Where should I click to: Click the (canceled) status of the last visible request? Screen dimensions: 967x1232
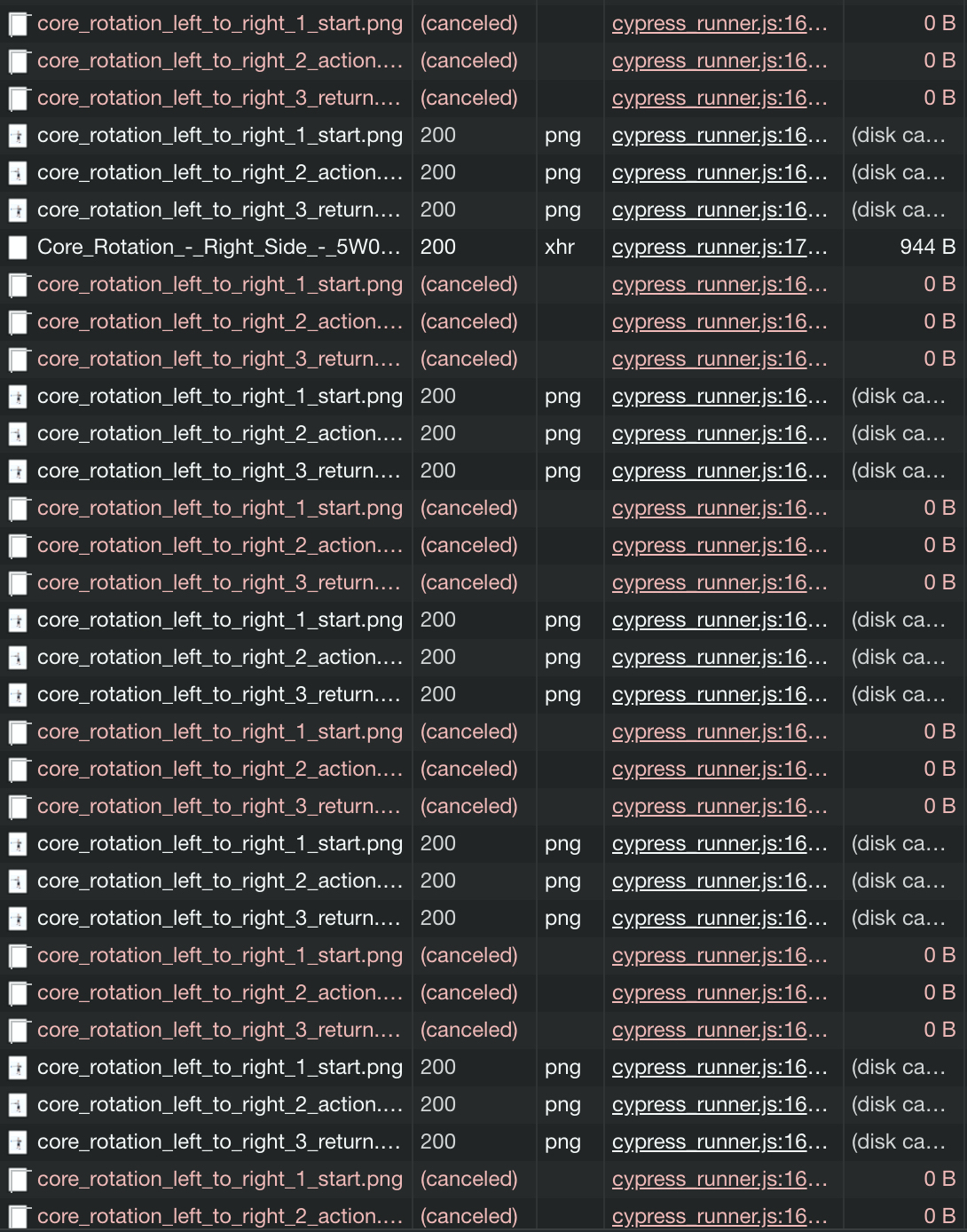(x=469, y=1216)
